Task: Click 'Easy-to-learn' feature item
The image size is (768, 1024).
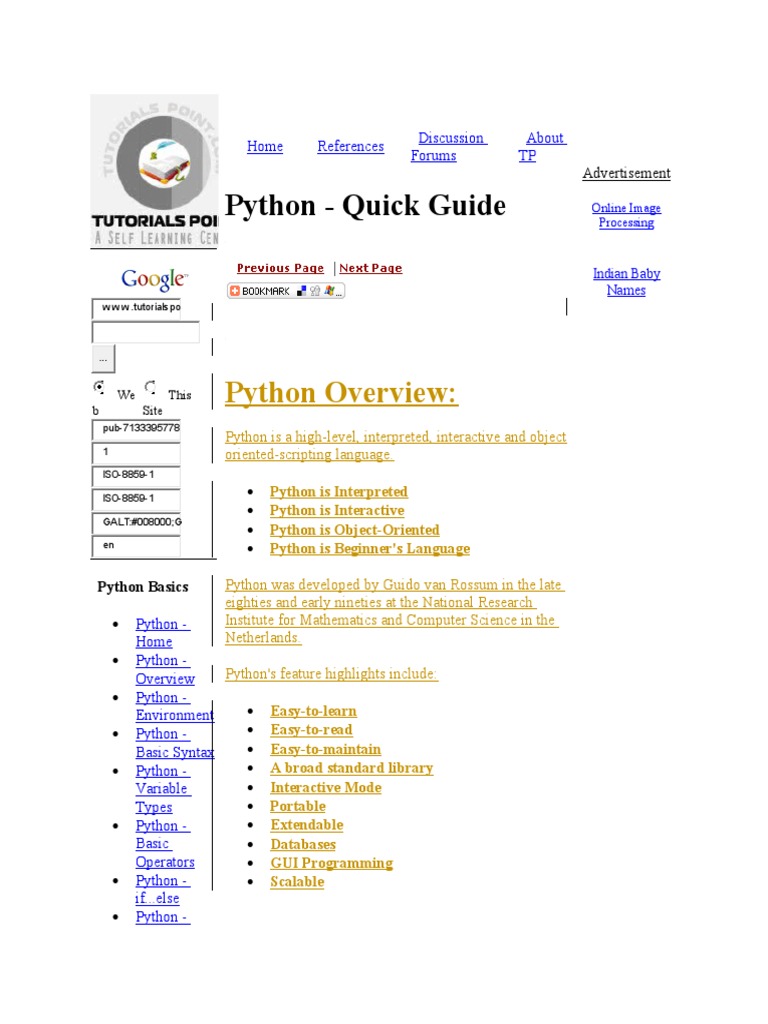Action: [313, 711]
